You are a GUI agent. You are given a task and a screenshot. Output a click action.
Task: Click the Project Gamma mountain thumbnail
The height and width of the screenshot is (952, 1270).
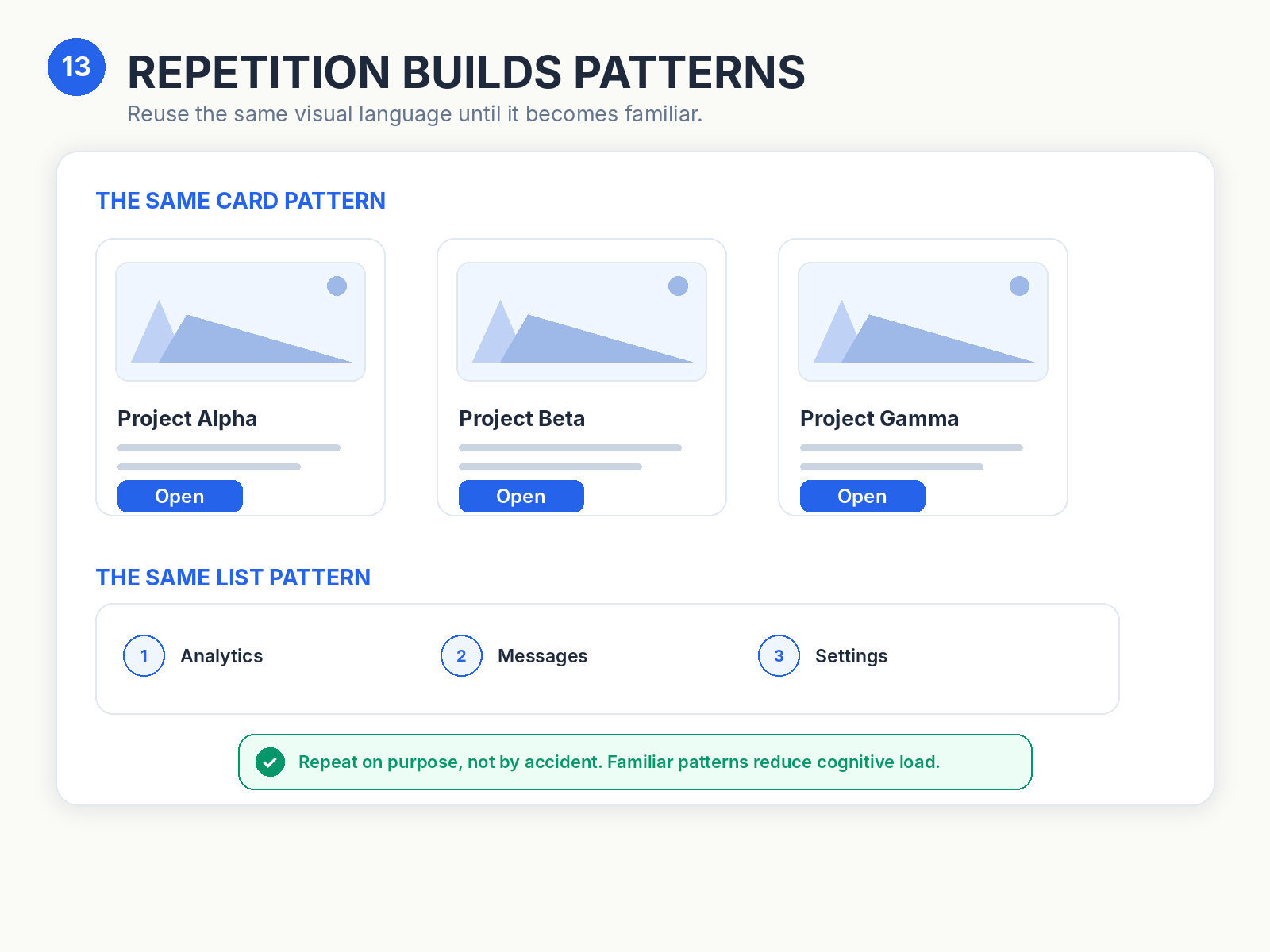[923, 321]
